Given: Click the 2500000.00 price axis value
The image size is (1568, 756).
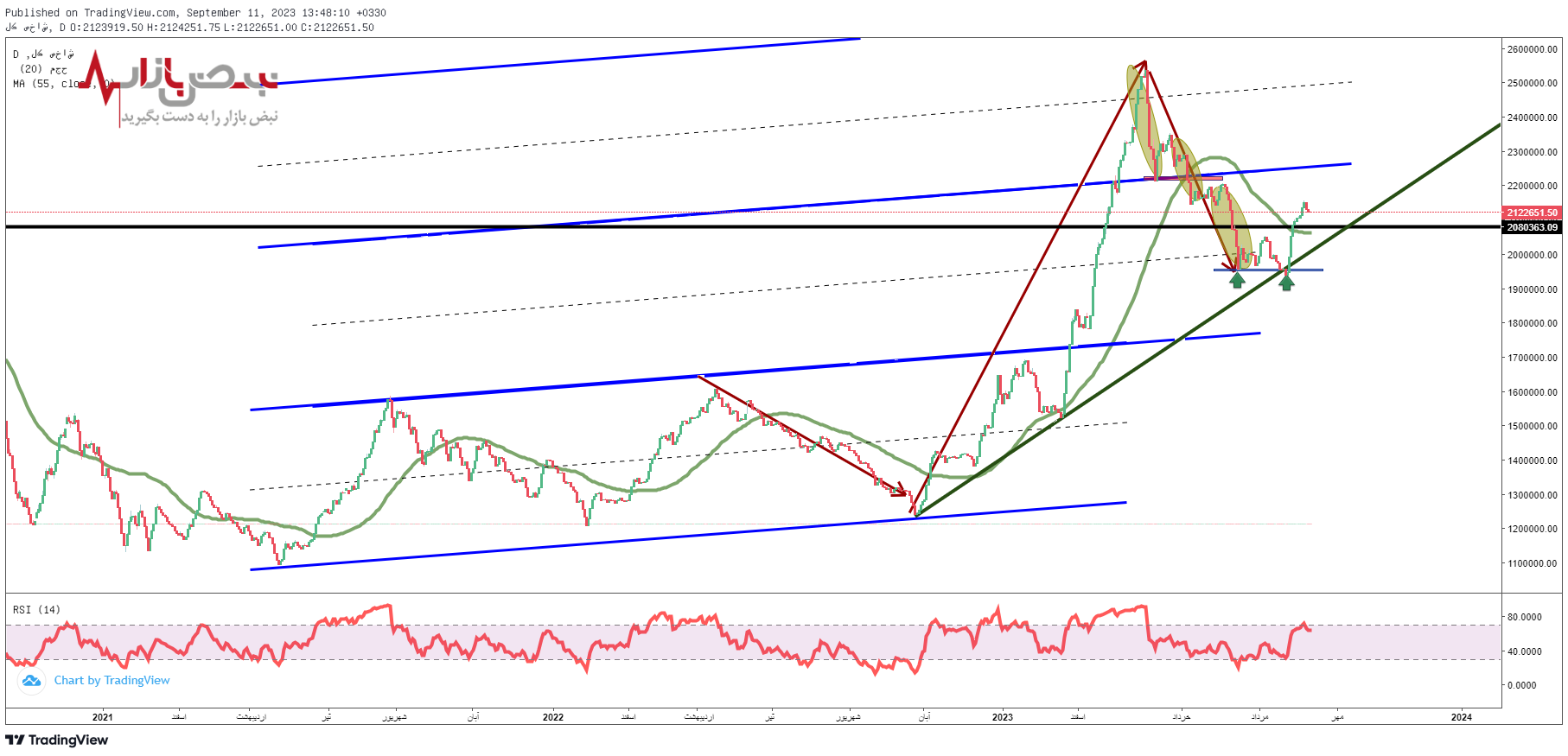Looking at the screenshot, I should [x=1533, y=83].
